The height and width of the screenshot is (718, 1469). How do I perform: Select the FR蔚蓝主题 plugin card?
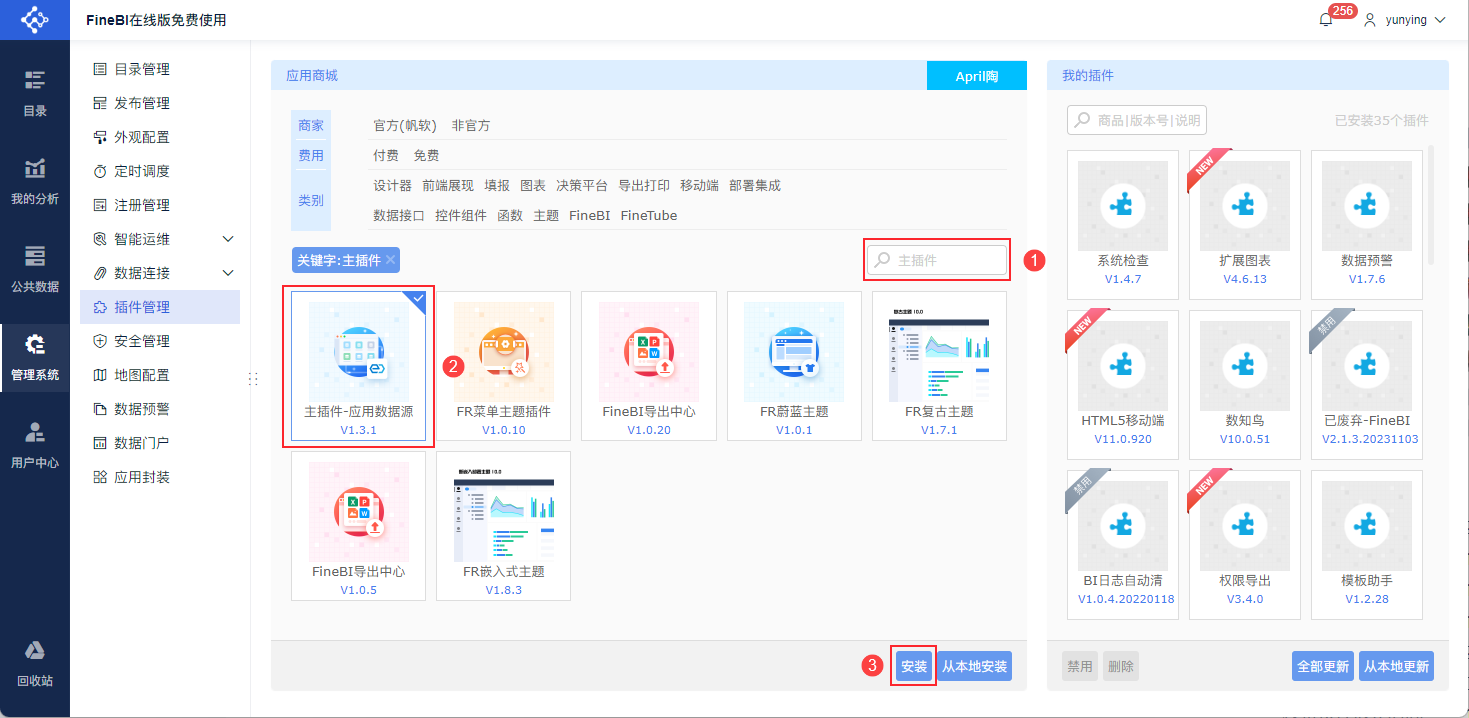point(794,366)
